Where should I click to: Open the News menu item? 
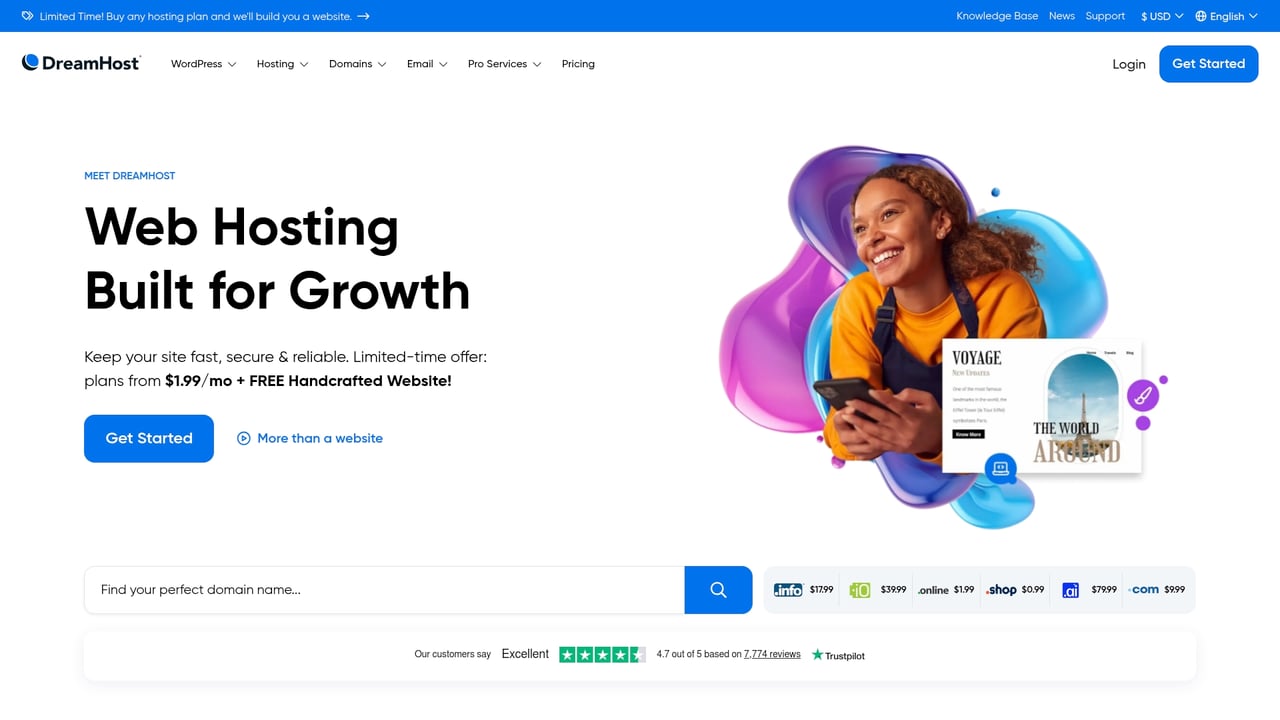(1061, 16)
